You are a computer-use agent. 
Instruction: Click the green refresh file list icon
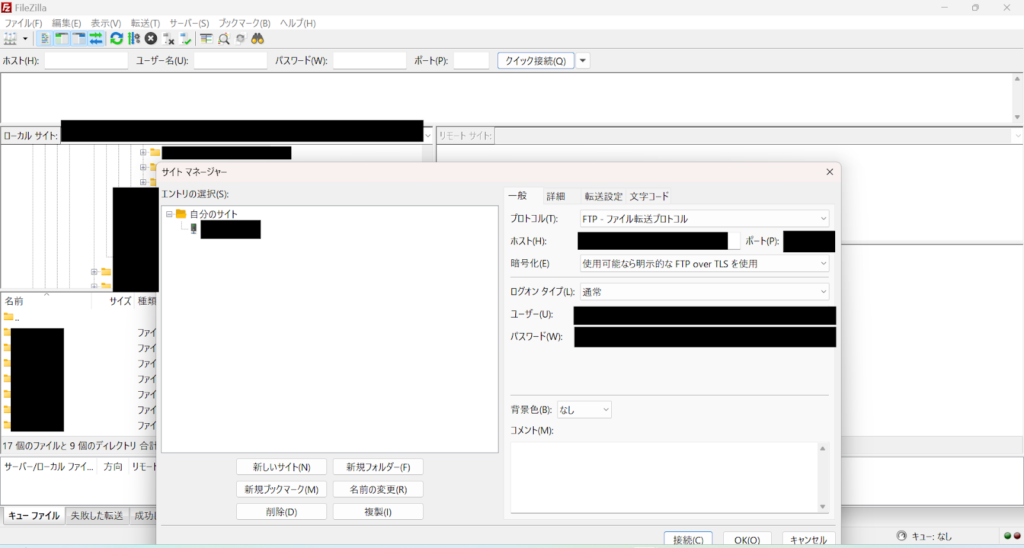click(x=117, y=38)
